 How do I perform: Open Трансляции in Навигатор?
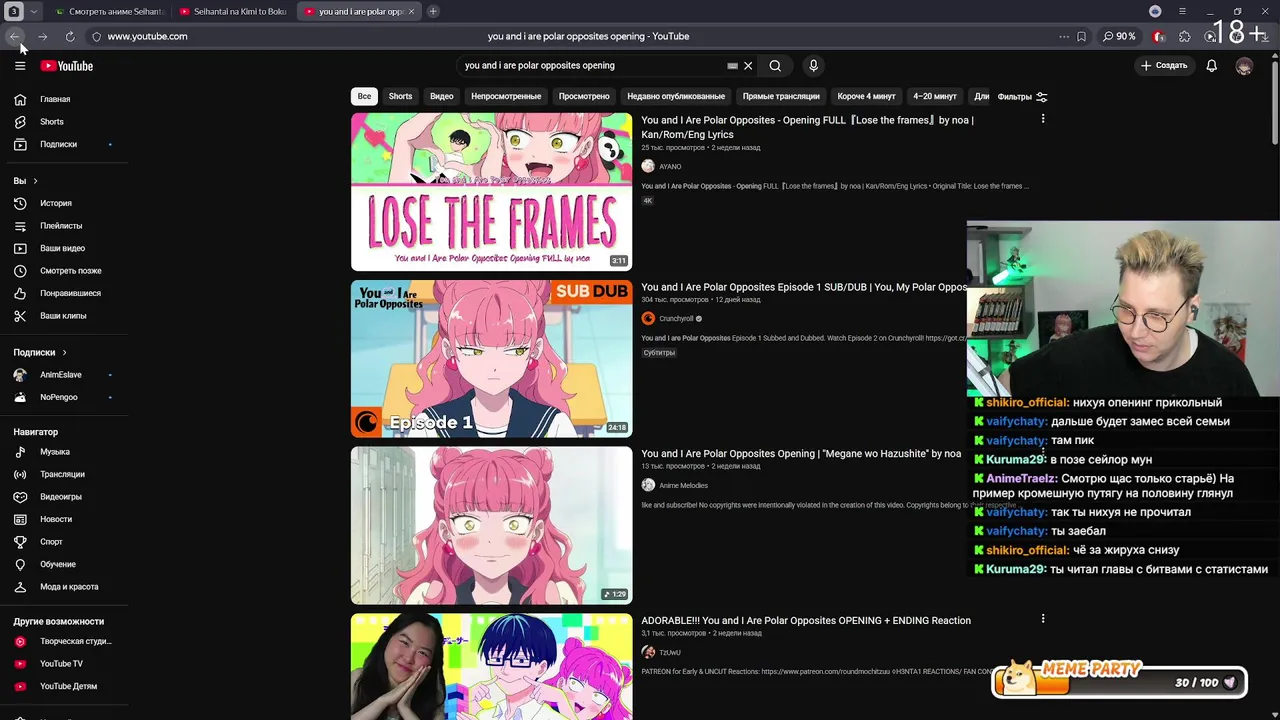click(60, 474)
